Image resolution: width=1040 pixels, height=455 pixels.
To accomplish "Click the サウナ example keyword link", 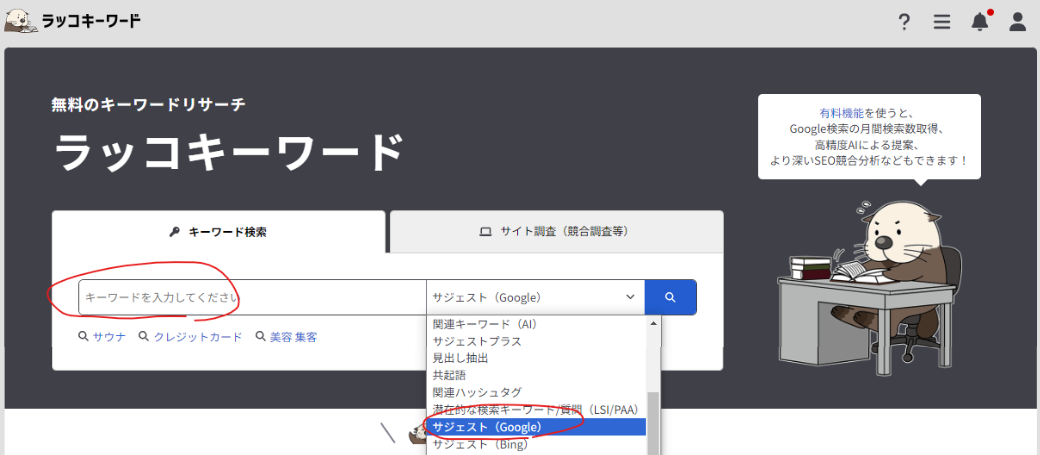I will 109,337.
